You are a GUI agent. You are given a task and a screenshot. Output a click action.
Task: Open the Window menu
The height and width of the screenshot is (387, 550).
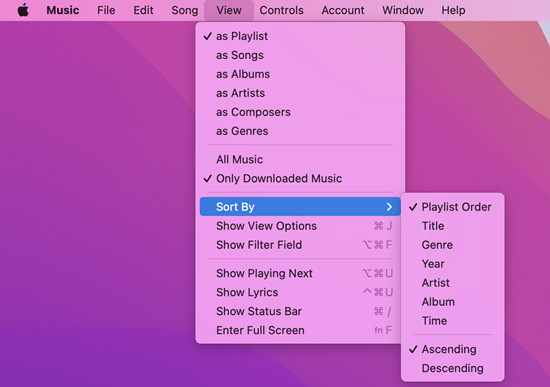pos(403,10)
